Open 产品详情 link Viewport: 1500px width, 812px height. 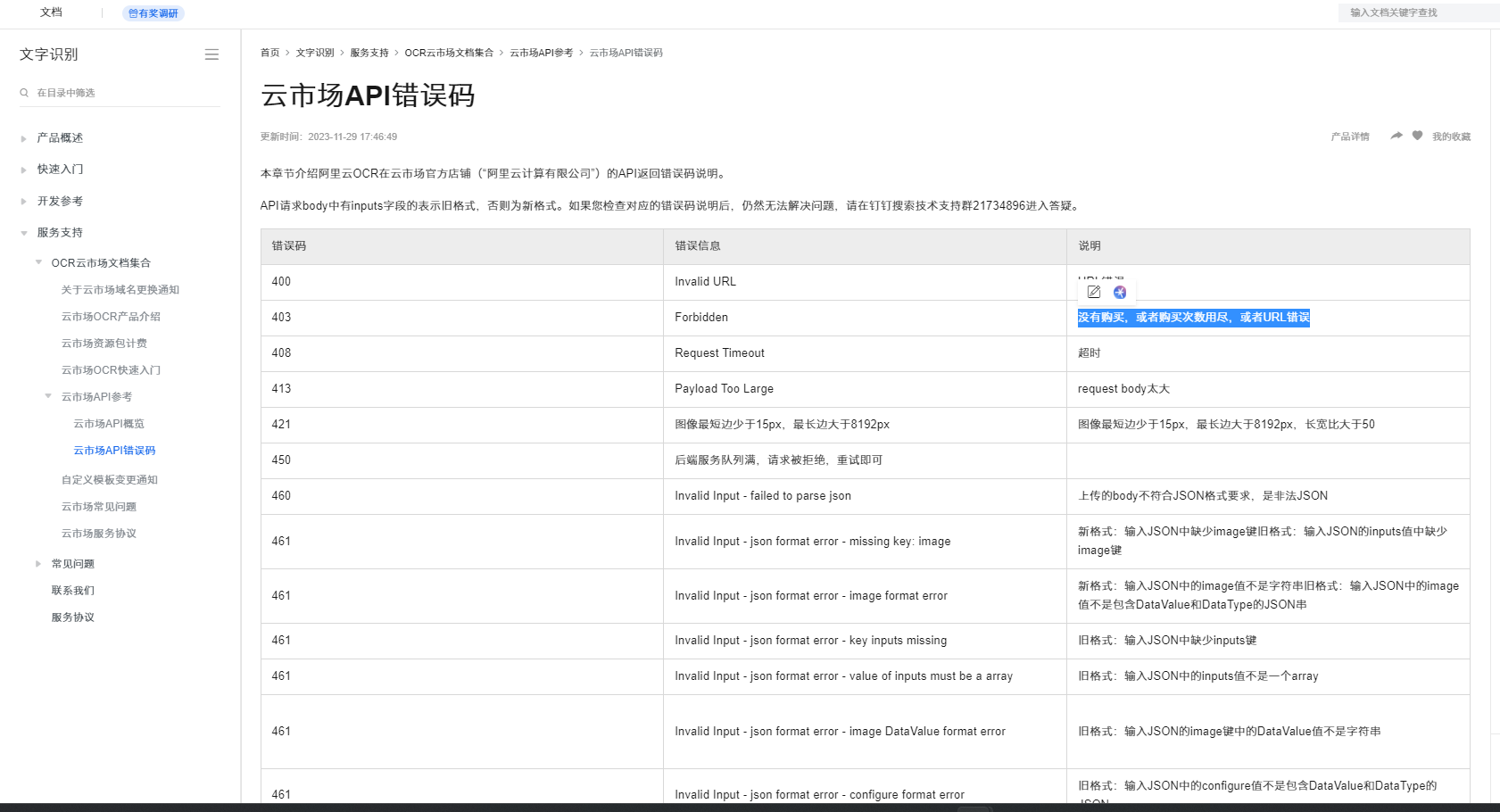pos(1350,137)
